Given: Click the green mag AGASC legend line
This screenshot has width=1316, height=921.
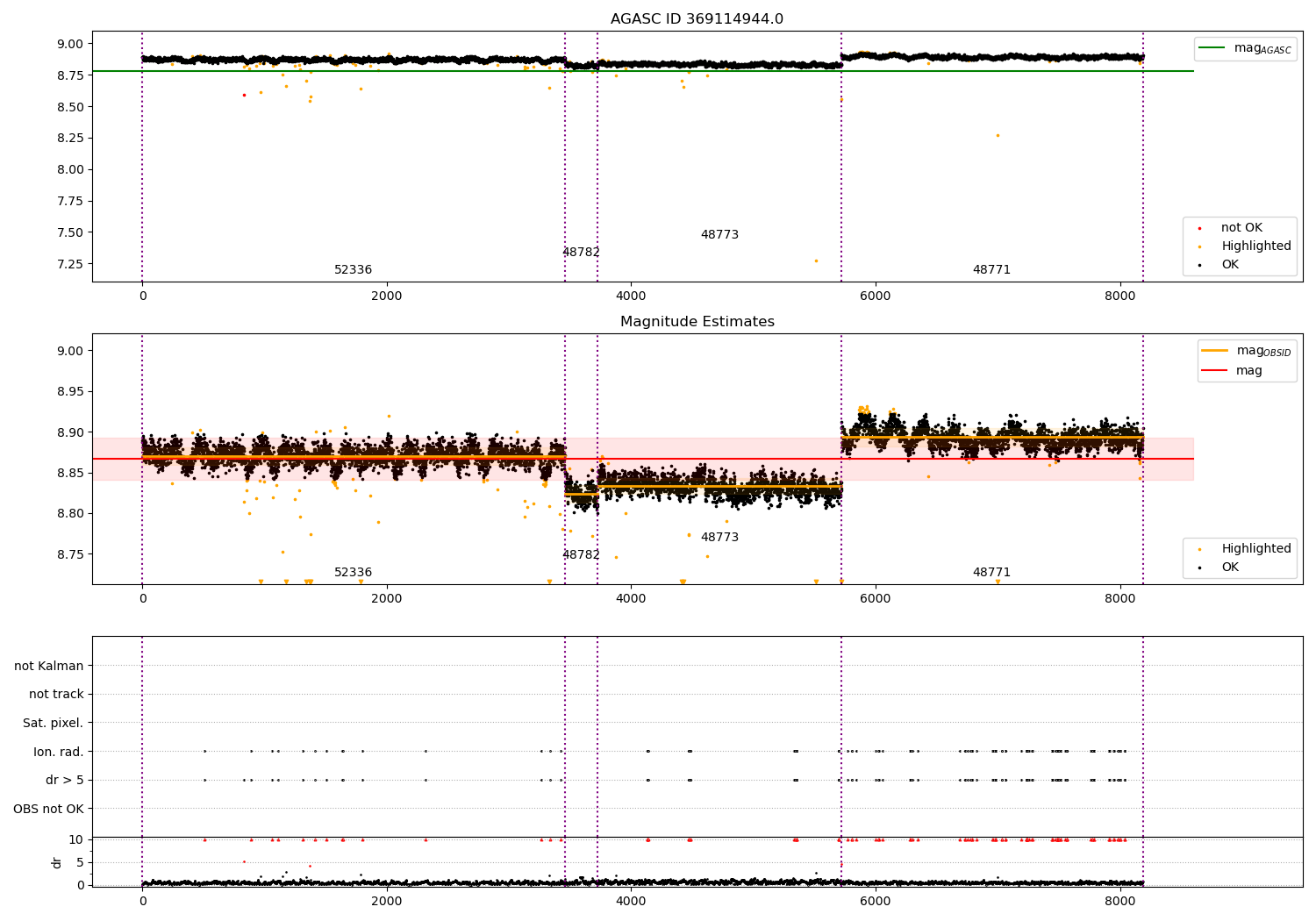Looking at the screenshot, I should coord(1212,48).
